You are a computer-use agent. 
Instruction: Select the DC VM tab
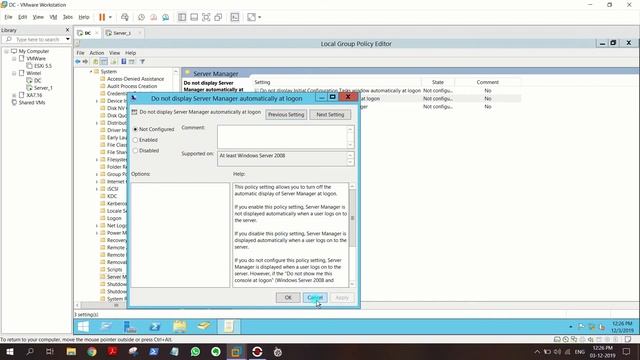[x=87, y=33]
